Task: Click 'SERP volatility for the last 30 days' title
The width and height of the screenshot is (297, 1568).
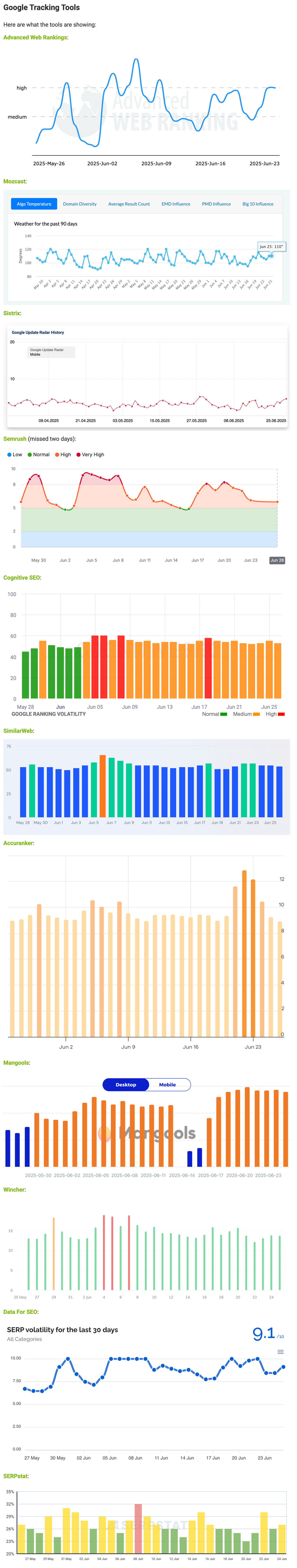Action: pyautogui.click(x=63, y=1330)
